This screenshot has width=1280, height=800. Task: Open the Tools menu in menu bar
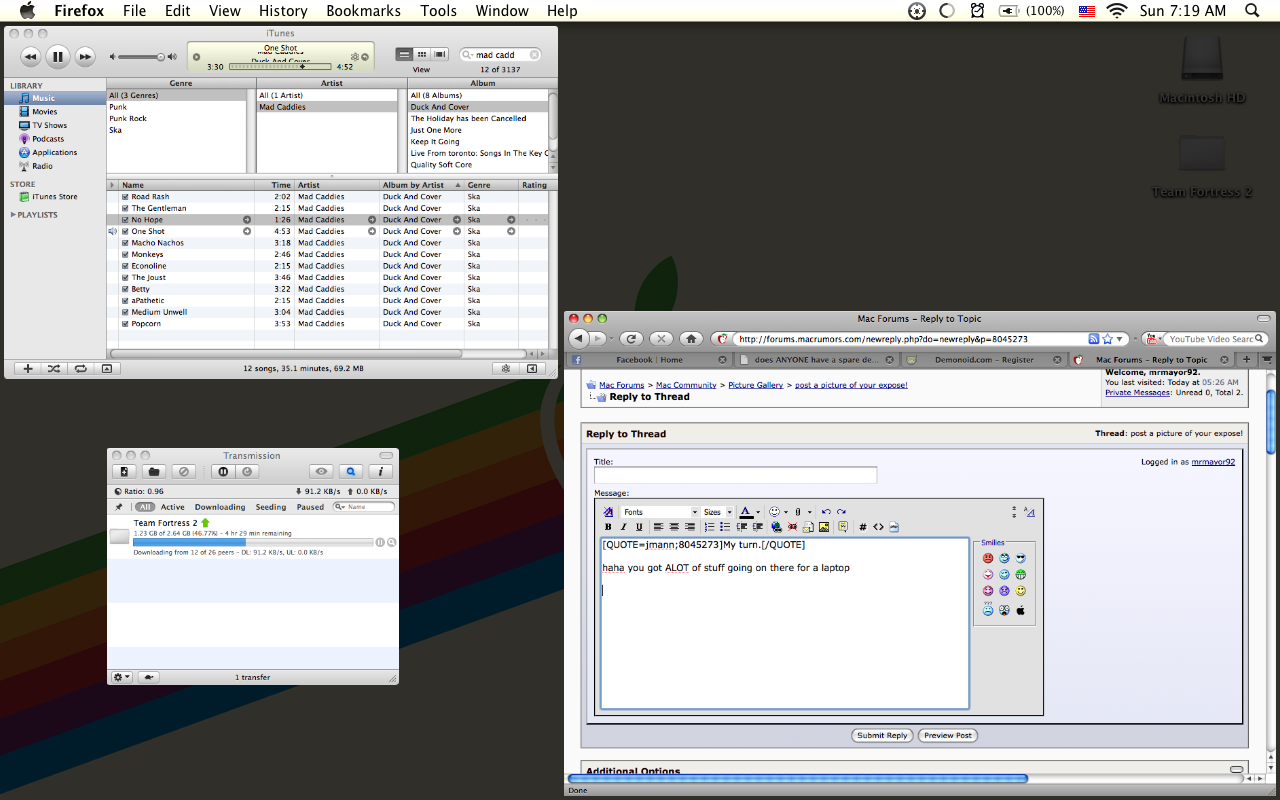(438, 11)
